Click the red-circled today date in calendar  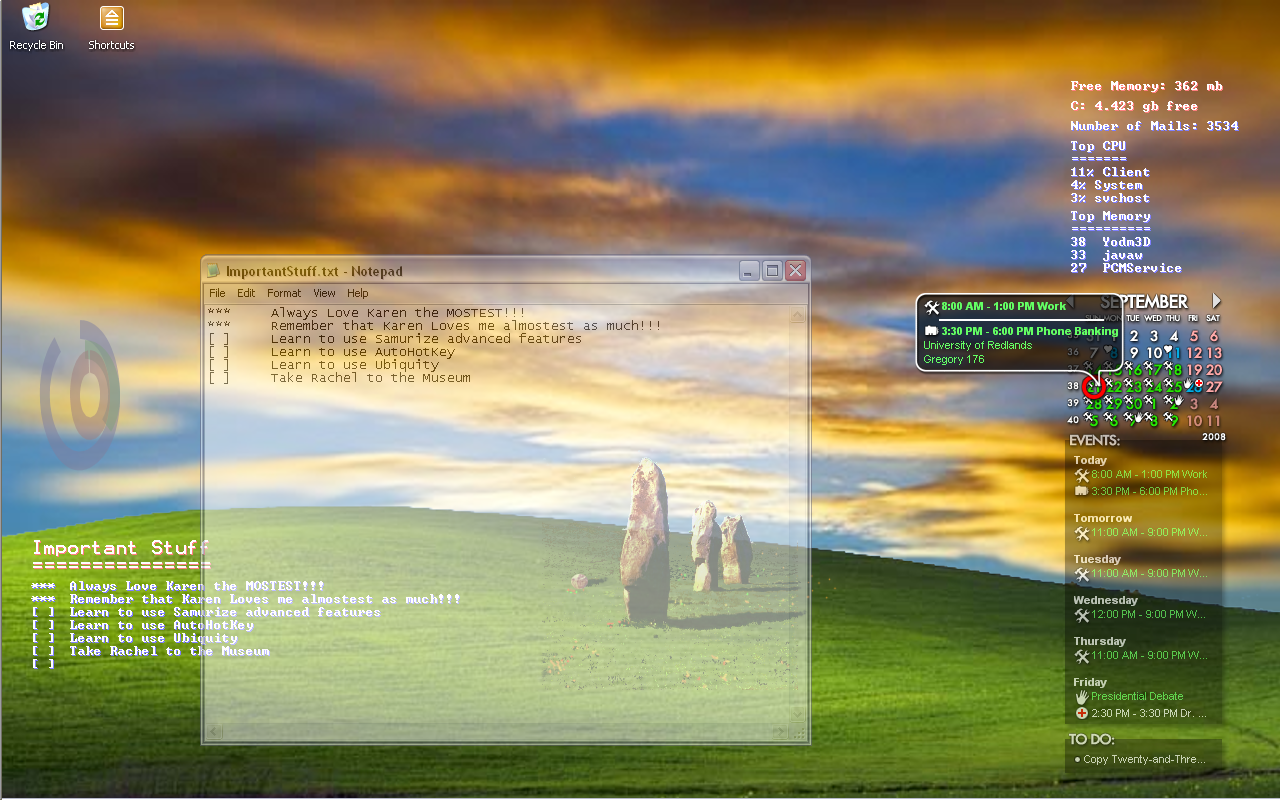pos(1093,387)
